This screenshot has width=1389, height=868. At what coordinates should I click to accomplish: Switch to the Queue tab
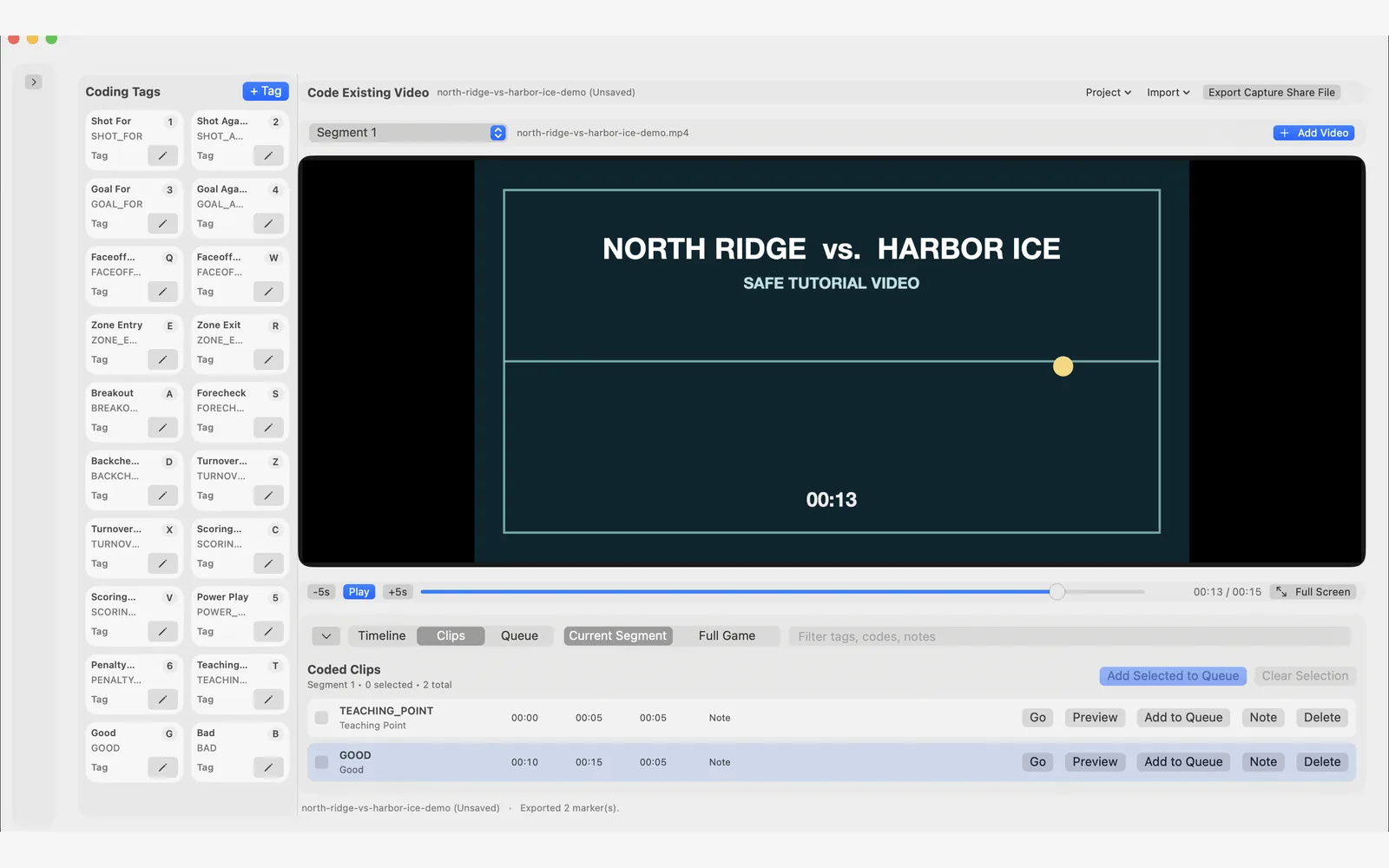pyautogui.click(x=519, y=636)
